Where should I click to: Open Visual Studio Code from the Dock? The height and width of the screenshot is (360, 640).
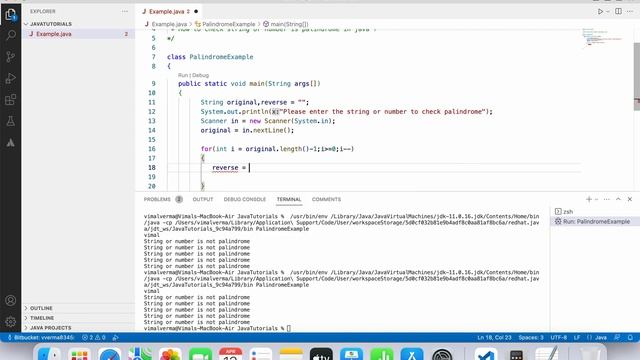486,354
